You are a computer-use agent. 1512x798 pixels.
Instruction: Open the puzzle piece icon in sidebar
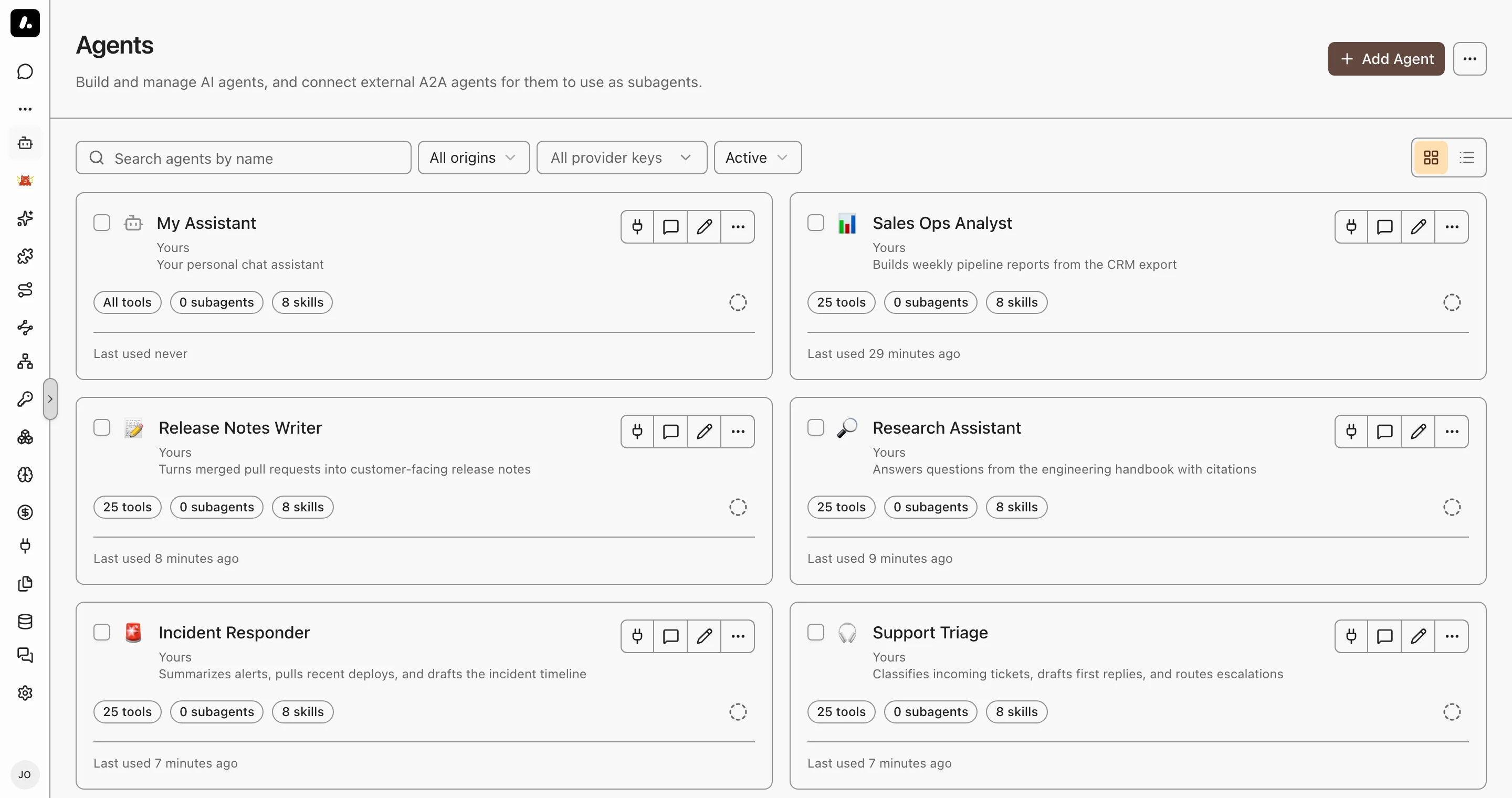coord(25,256)
